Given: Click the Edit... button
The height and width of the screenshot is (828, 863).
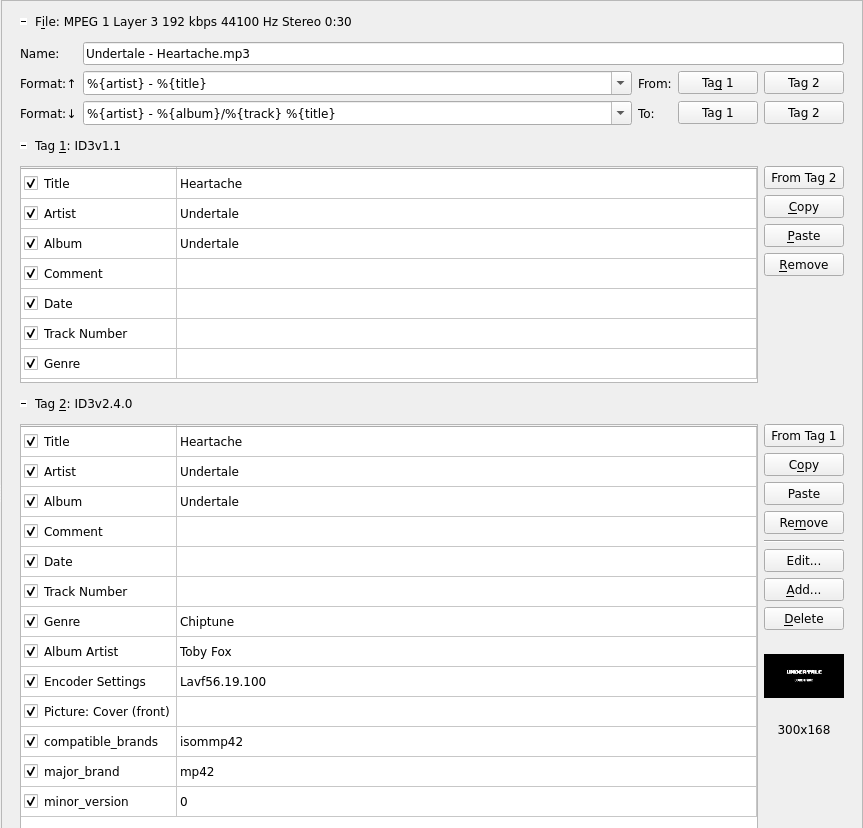Looking at the screenshot, I should point(804,560).
